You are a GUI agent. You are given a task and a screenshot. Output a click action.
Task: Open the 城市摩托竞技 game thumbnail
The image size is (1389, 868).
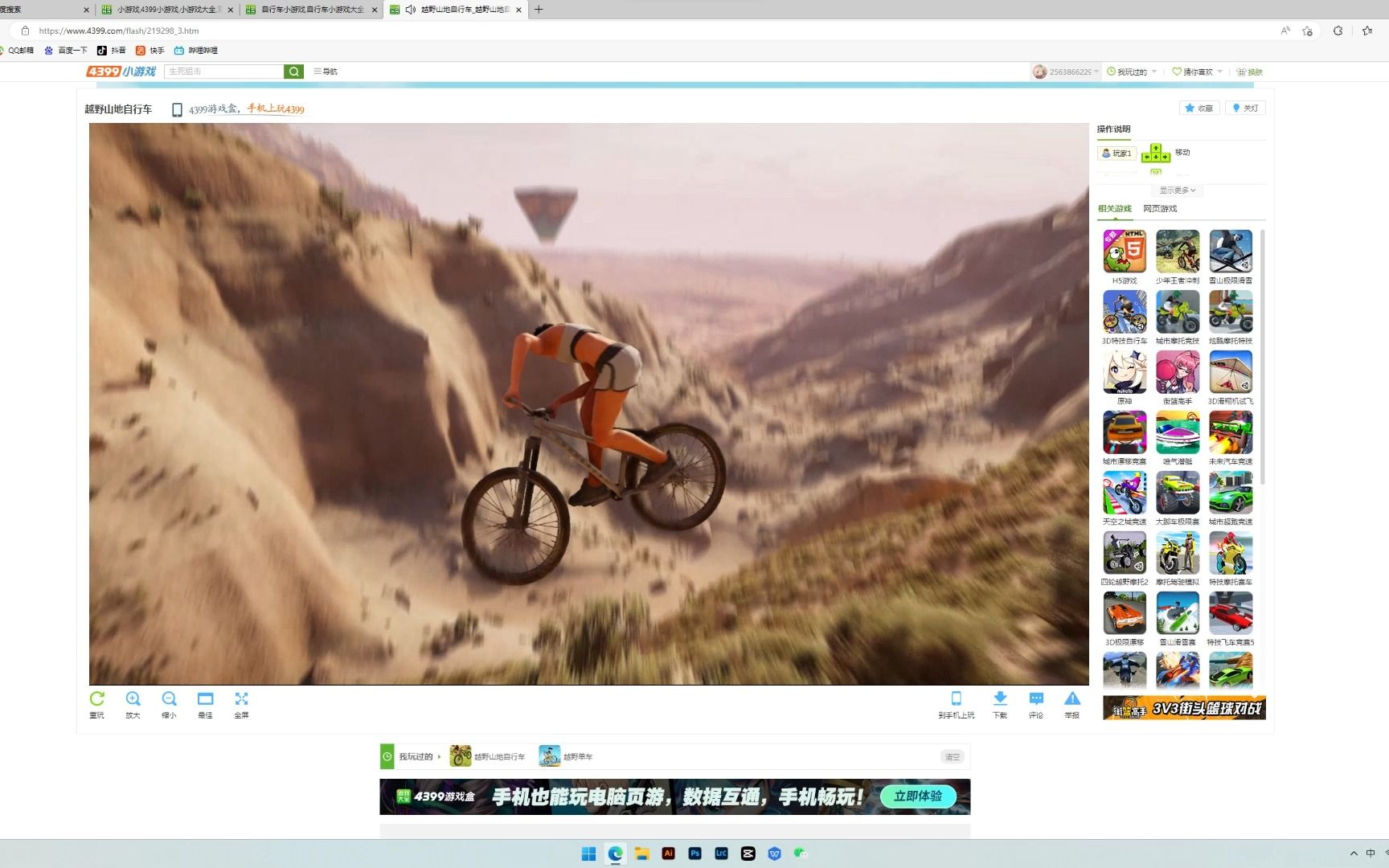coord(1178,311)
